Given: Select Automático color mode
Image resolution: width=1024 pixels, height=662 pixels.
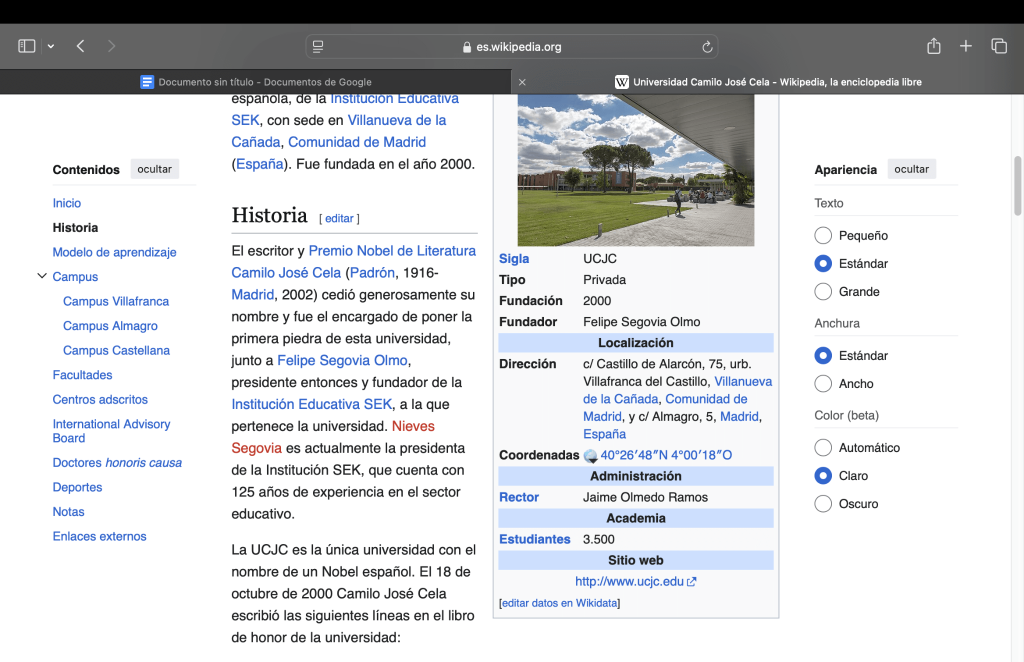Looking at the screenshot, I should (823, 447).
